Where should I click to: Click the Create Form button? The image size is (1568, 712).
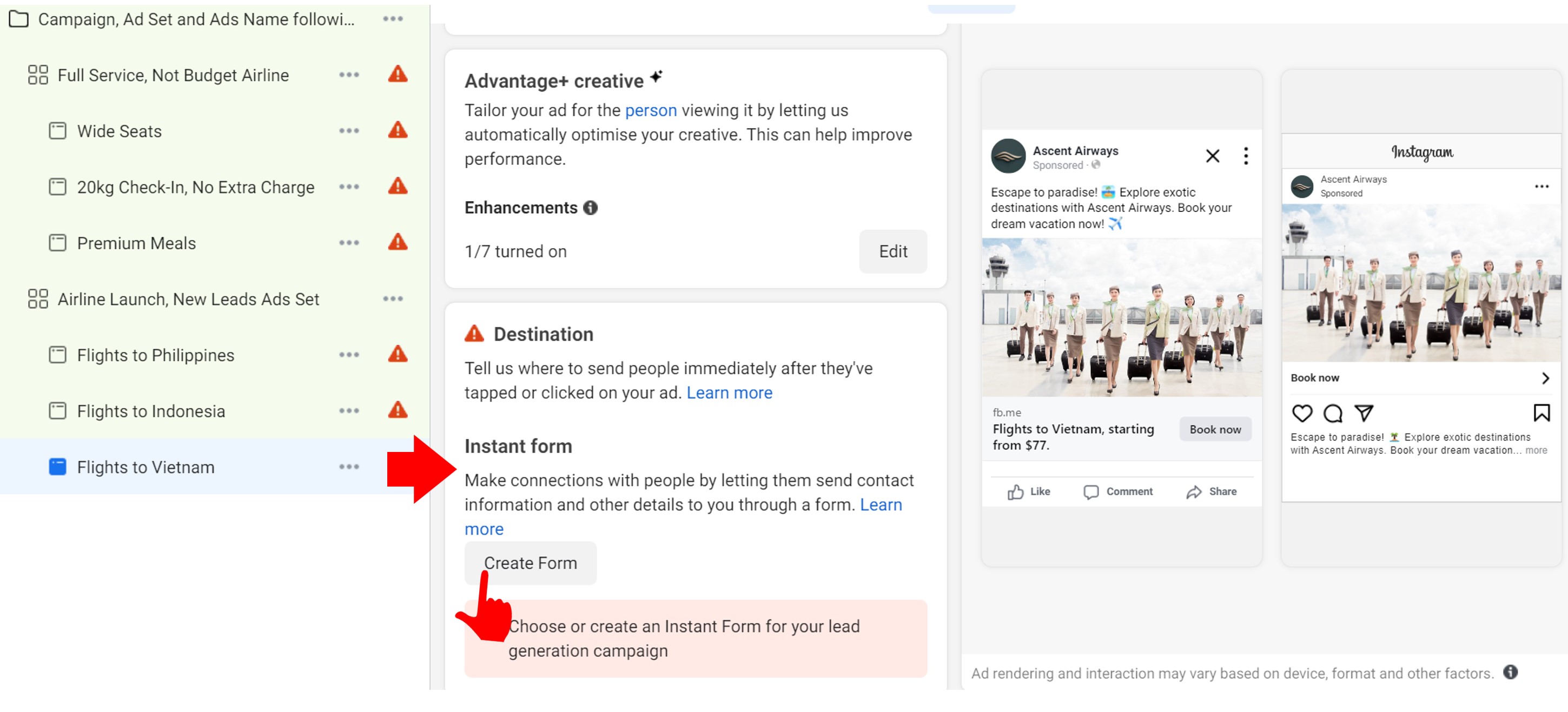coord(530,563)
